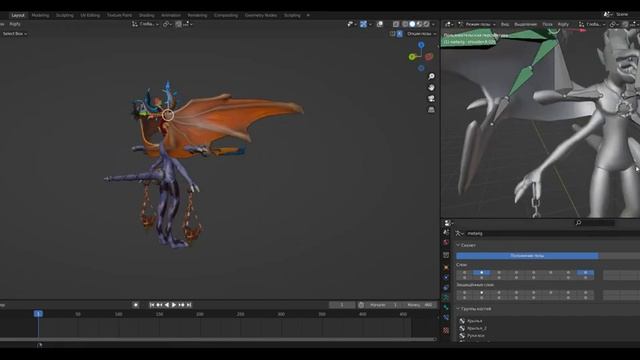Toggle camera view with the camera icon
Image resolution: width=640 pixels, height=360 pixels.
click(x=431, y=99)
